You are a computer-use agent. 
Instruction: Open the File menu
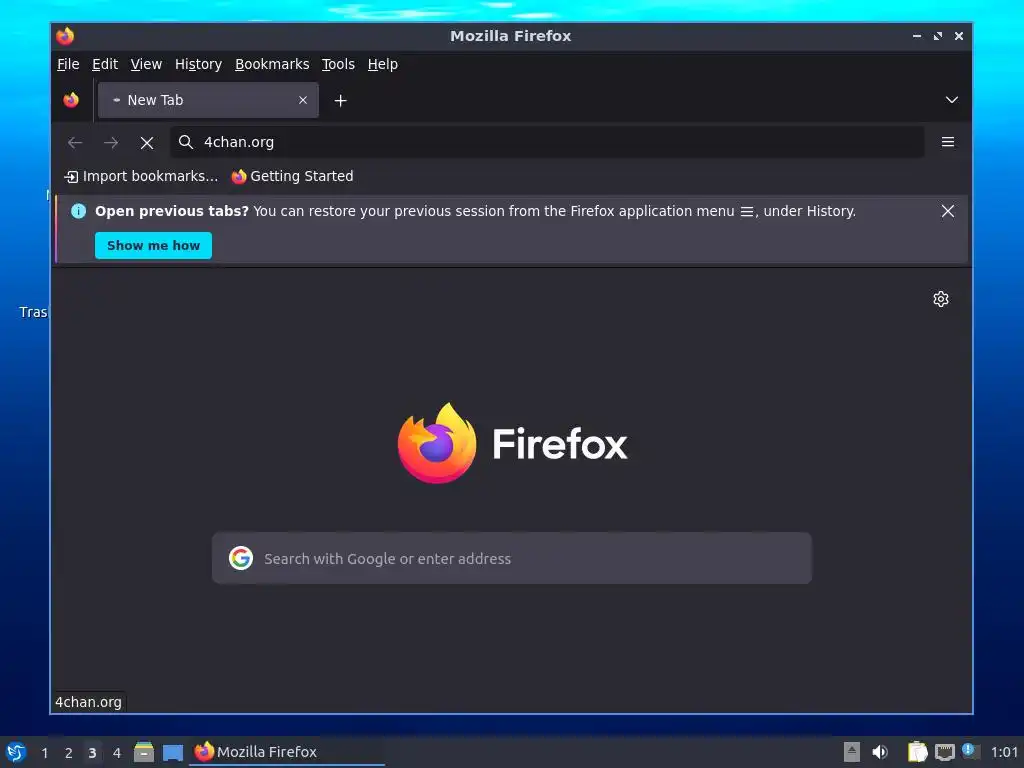[x=68, y=64]
